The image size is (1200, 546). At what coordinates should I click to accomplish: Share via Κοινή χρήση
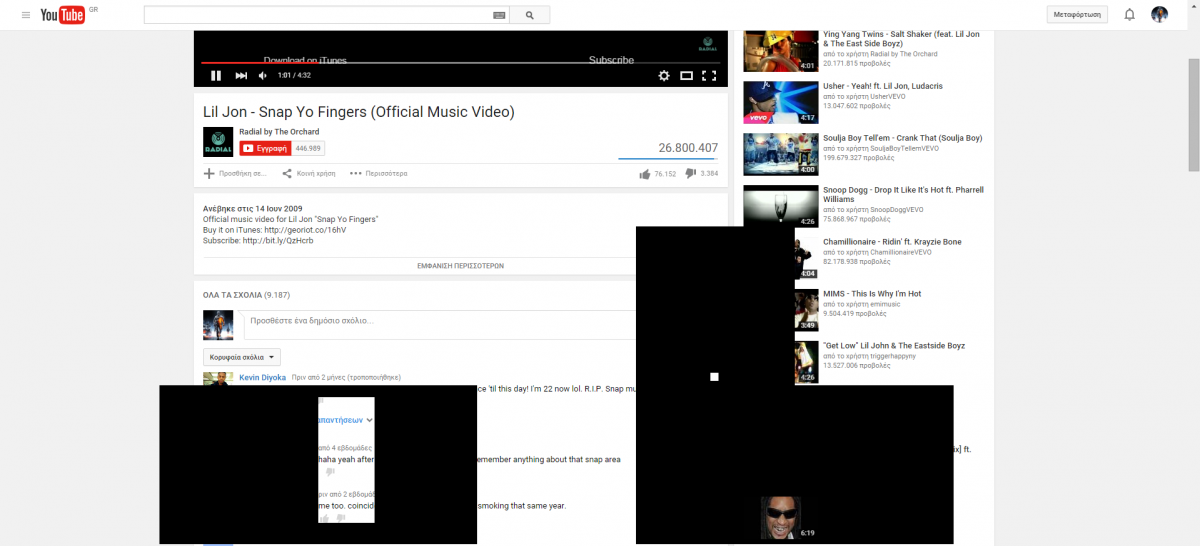pyautogui.click(x=308, y=173)
